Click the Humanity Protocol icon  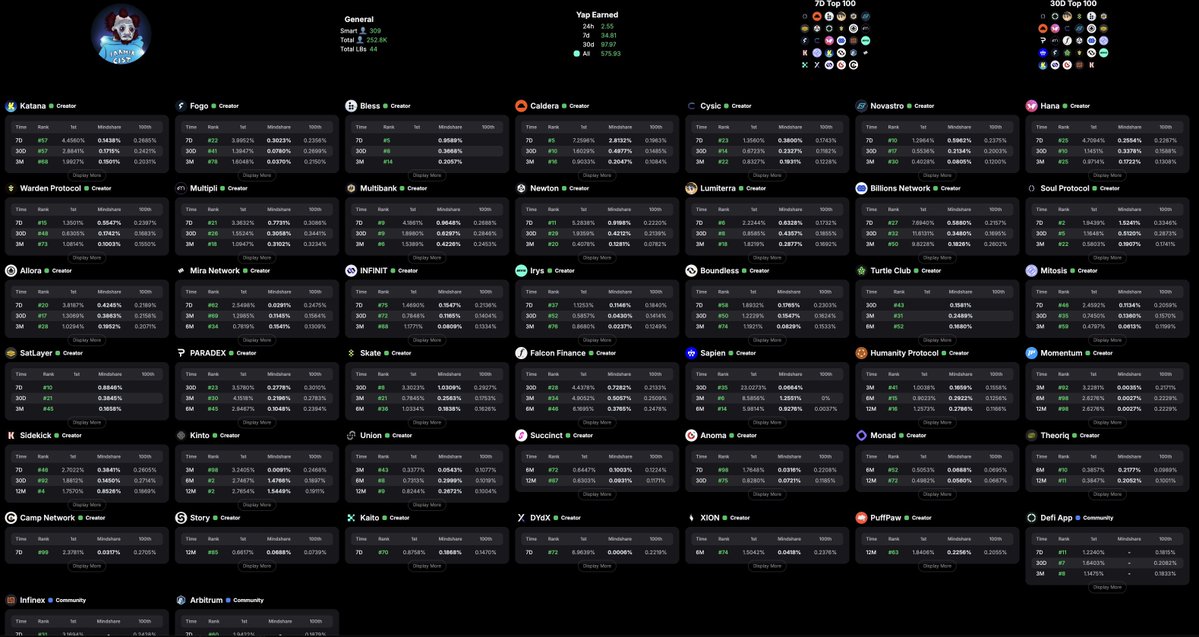click(861, 353)
